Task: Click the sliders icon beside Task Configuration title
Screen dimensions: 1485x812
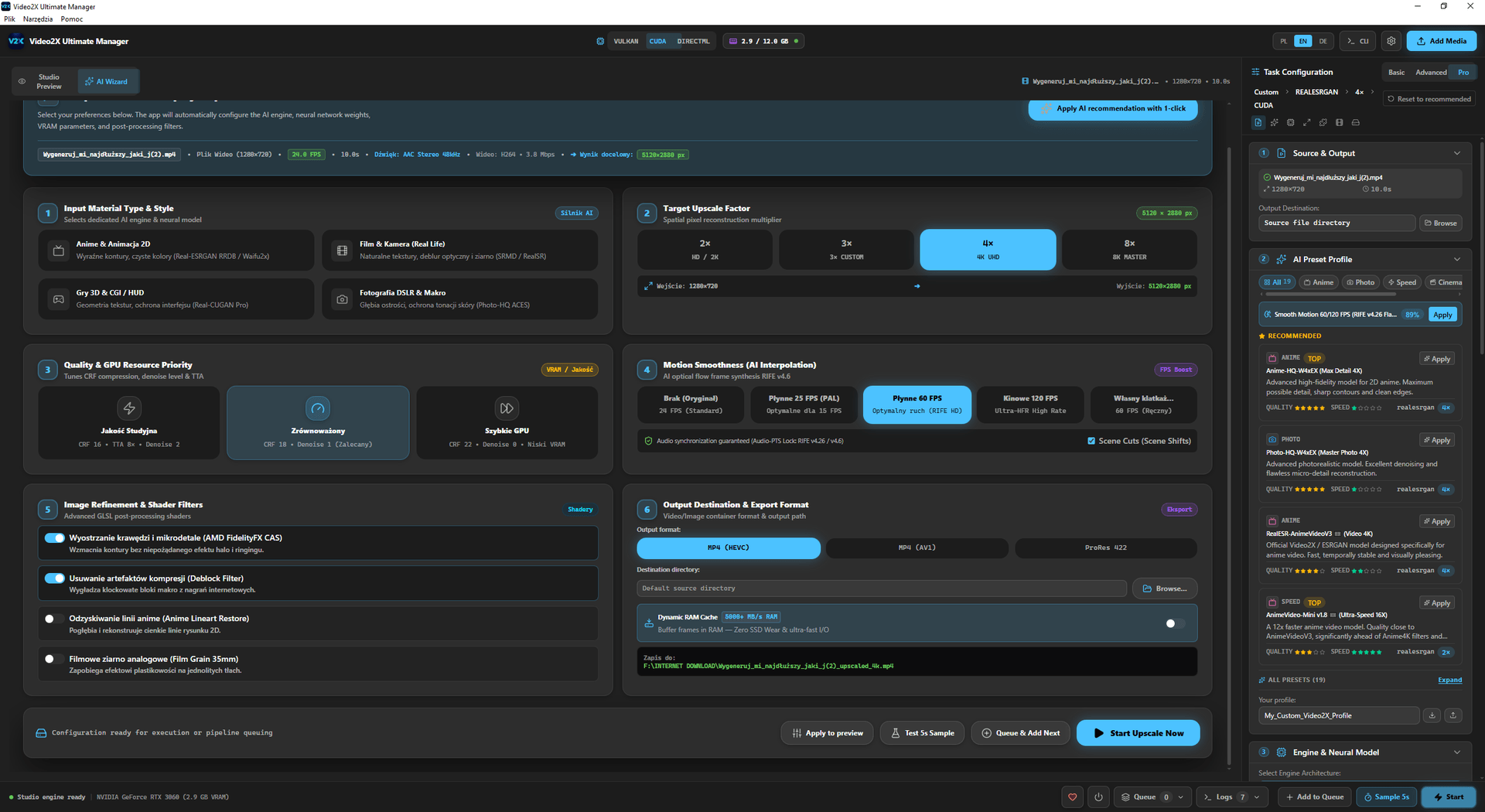Action: [x=1255, y=72]
